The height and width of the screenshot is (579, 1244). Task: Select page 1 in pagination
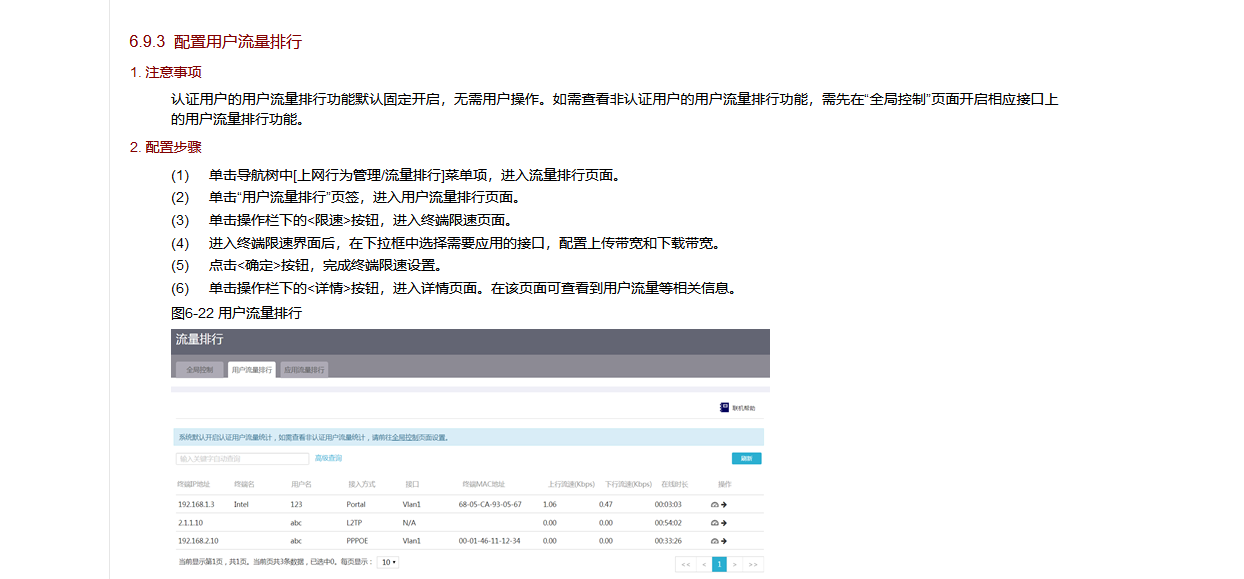coord(718,564)
